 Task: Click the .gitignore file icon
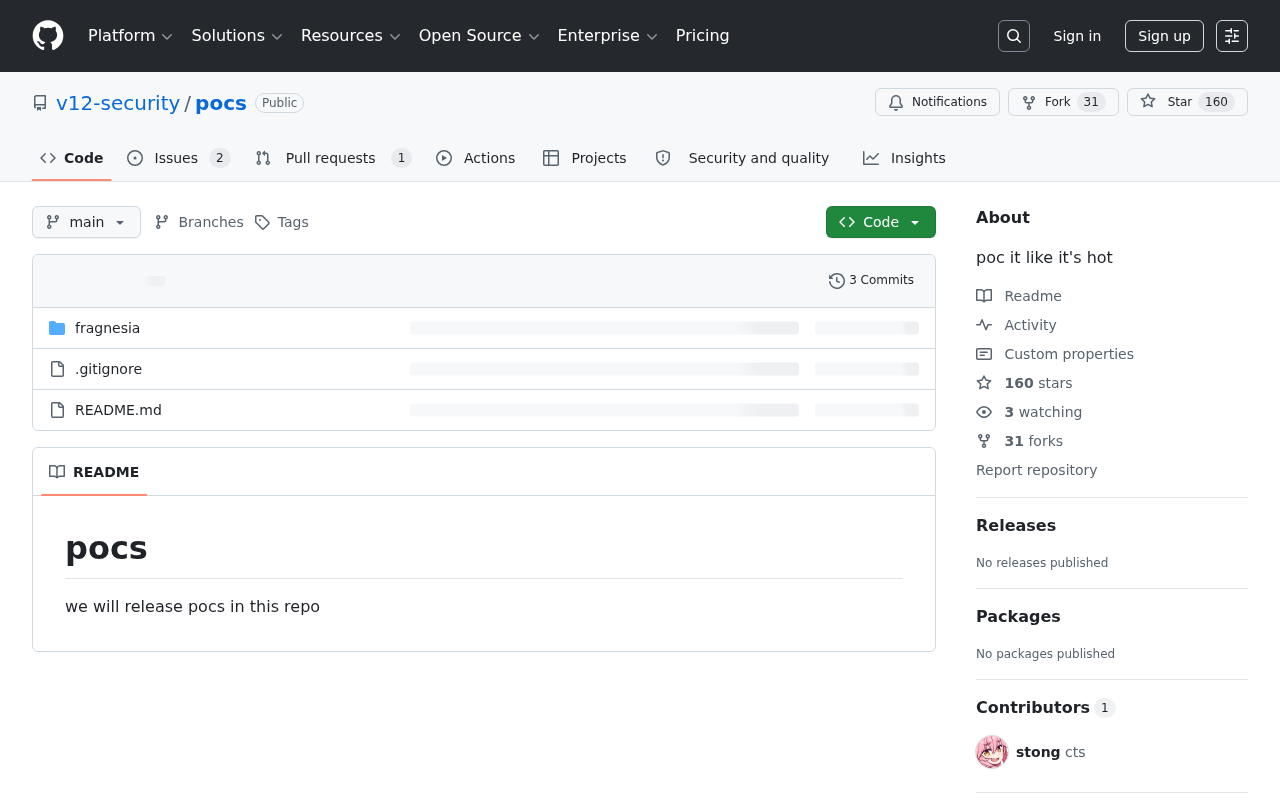point(57,369)
